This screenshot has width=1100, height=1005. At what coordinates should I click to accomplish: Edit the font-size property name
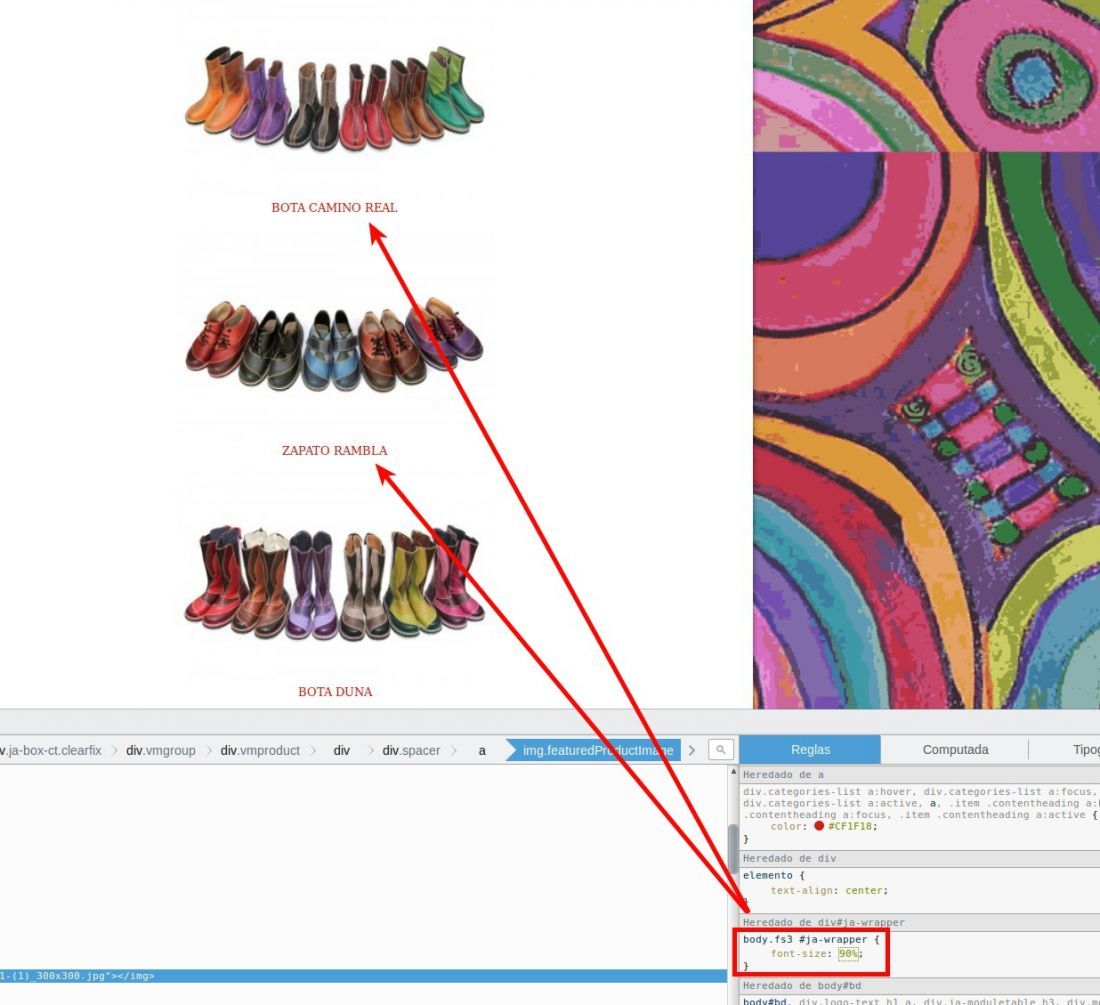pyautogui.click(x=798, y=954)
